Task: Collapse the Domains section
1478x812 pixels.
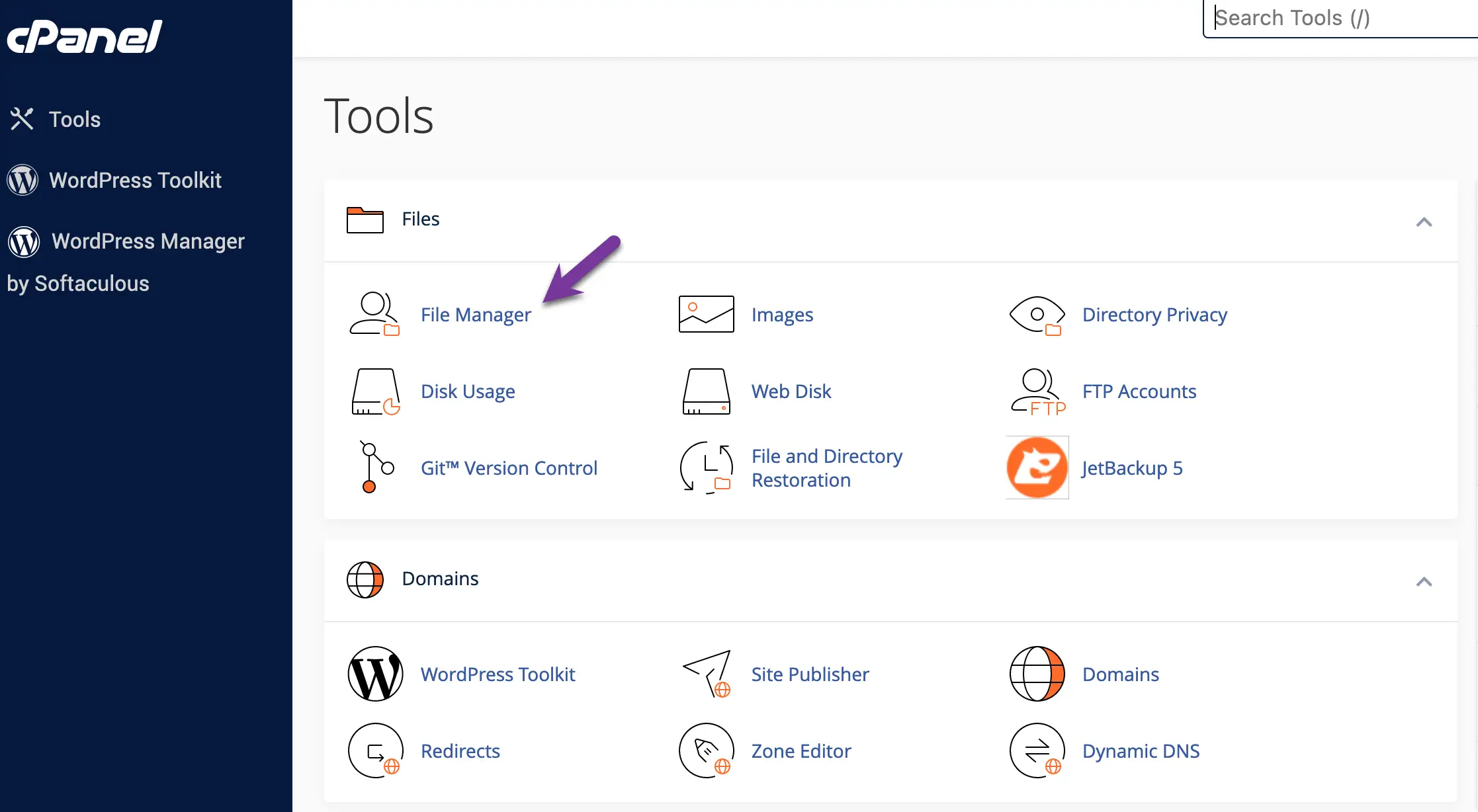Action: [x=1426, y=583]
